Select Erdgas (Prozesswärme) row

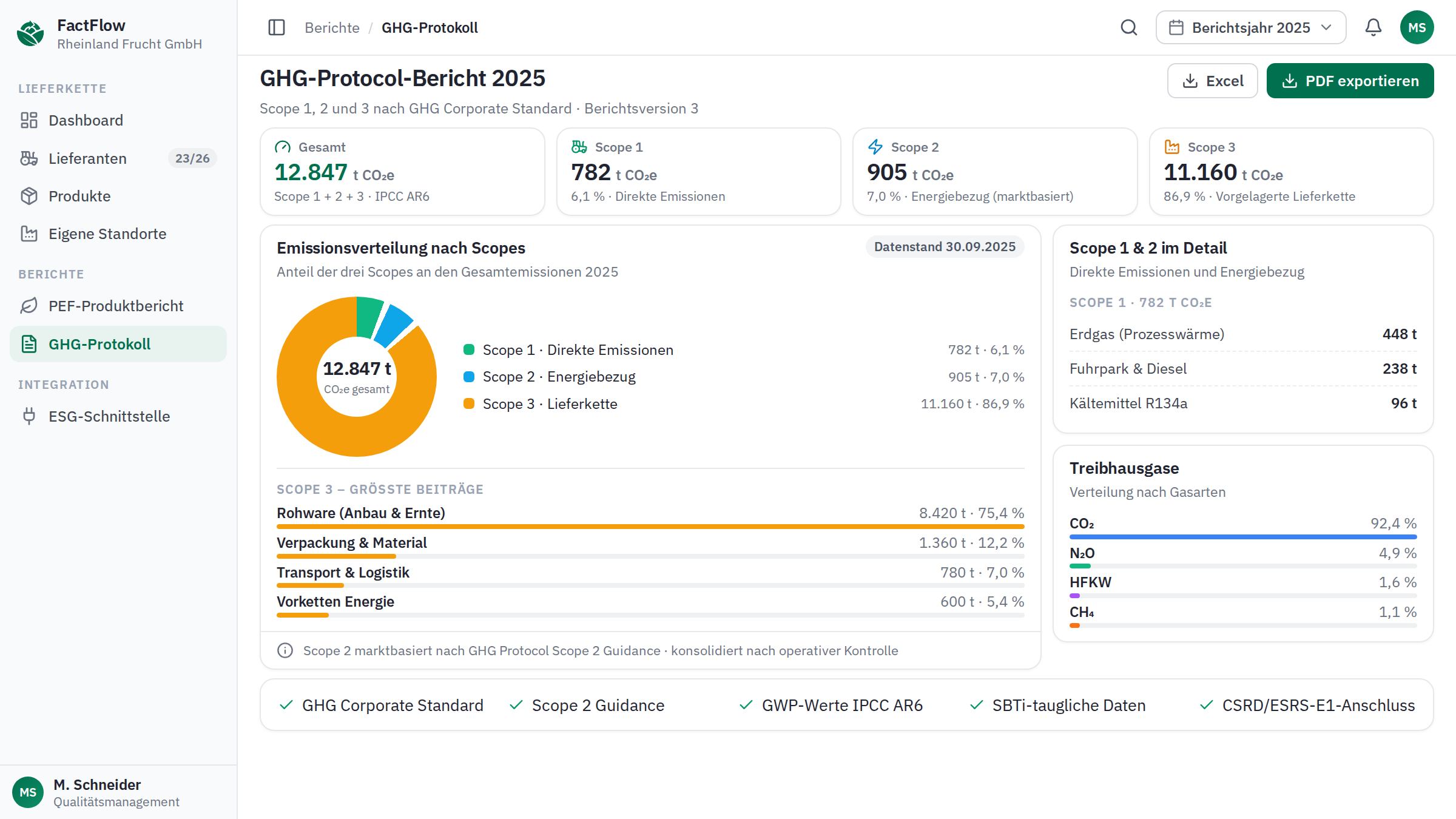[1243, 334]
